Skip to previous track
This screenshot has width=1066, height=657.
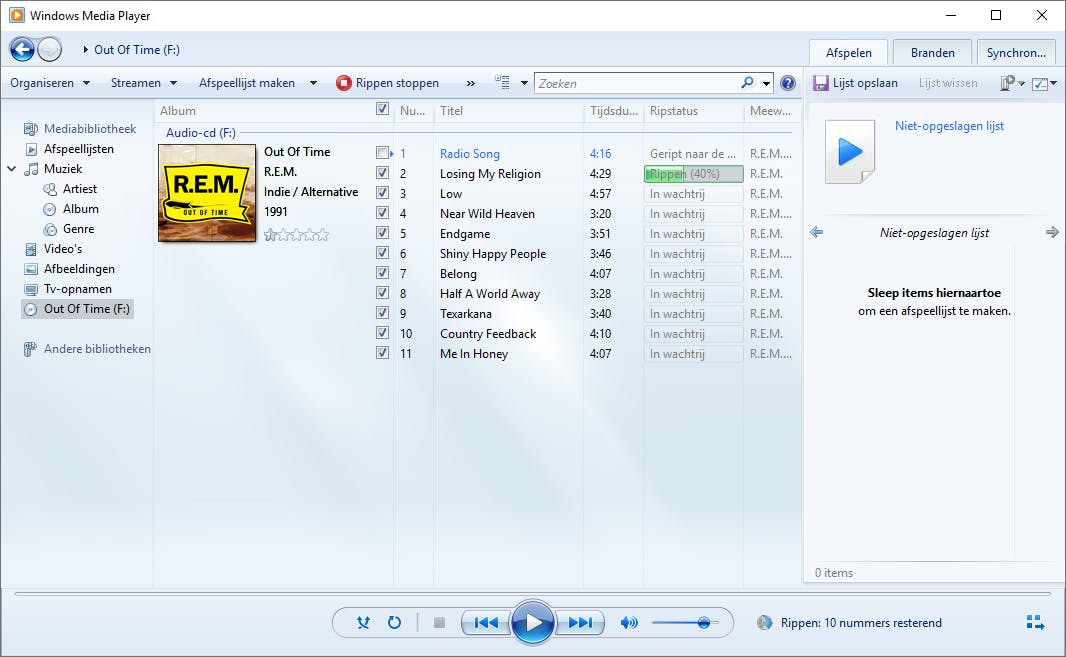(x=486, y=622)
